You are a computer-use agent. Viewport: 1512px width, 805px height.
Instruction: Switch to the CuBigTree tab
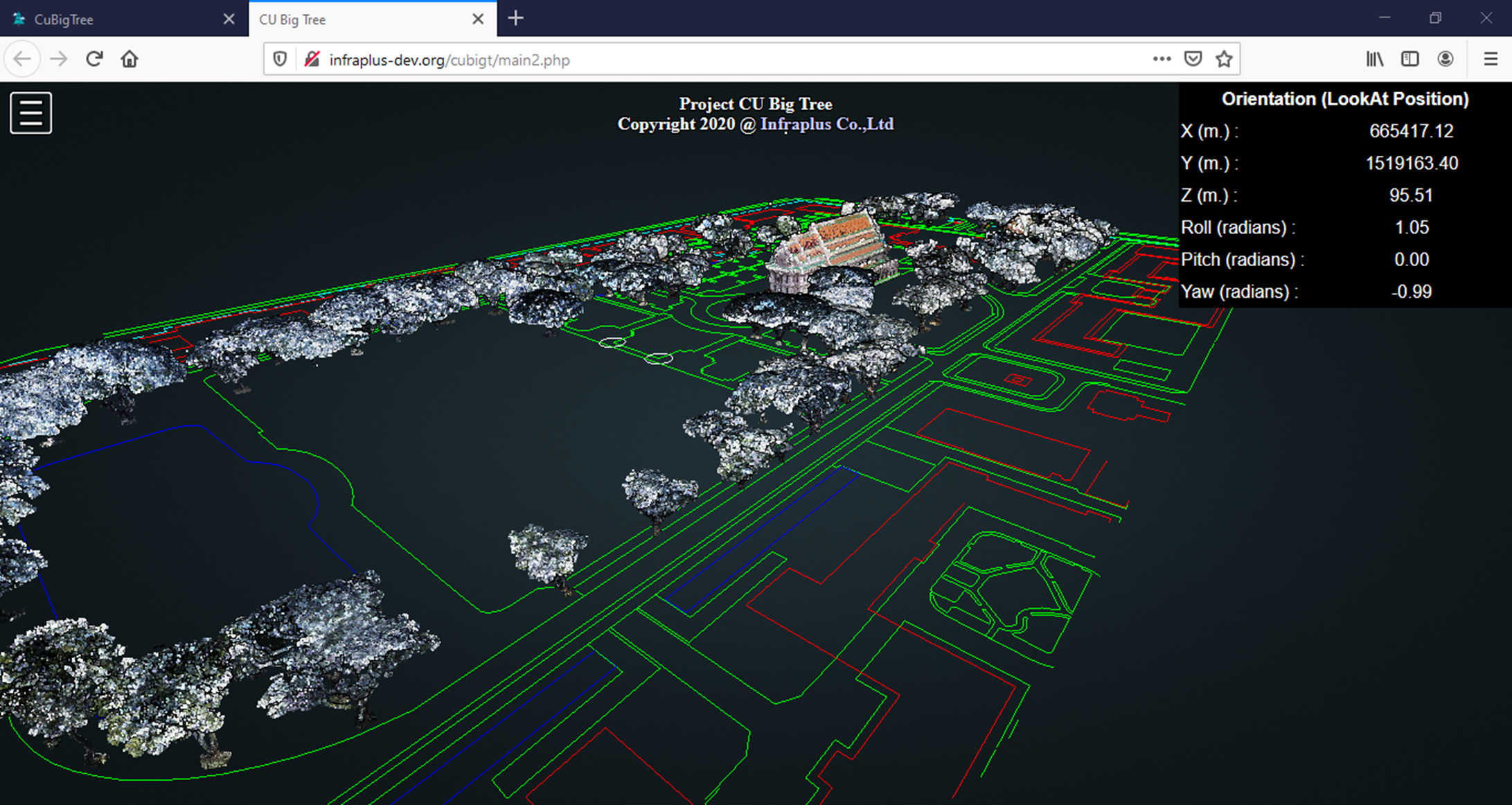[x=104, y=19]
